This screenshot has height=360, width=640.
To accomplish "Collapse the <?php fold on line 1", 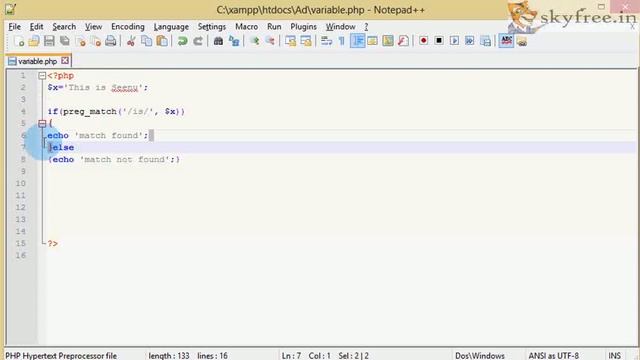I will [42, 76].
